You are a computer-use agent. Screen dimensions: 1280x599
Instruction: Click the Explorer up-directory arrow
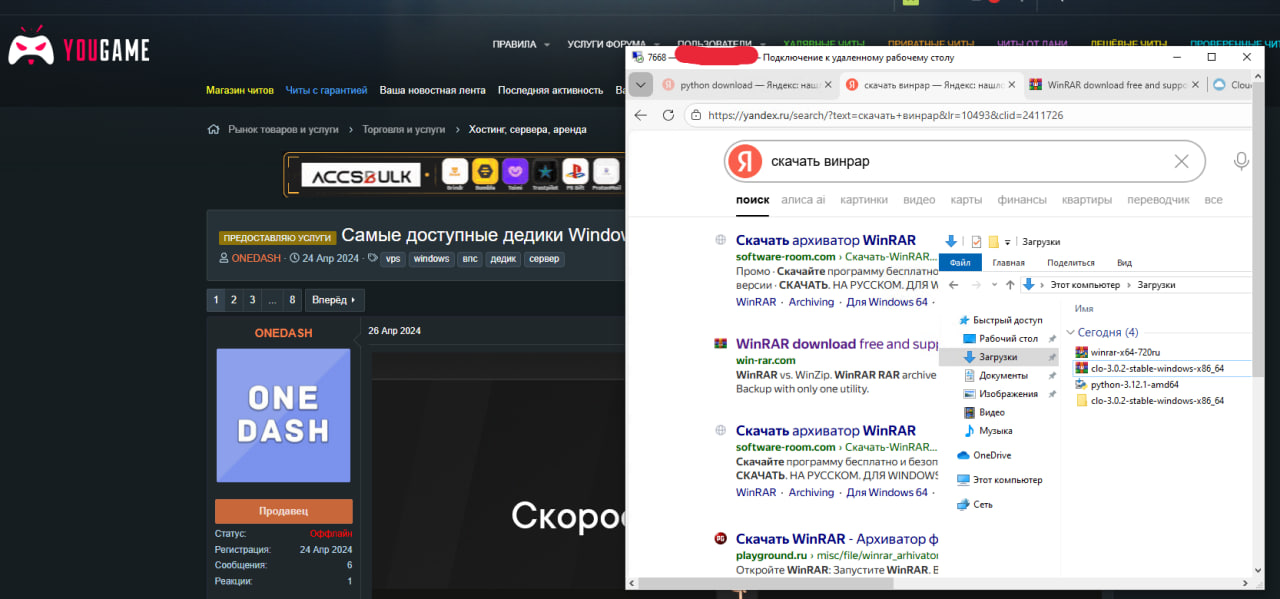click(x=1009, y=285)
